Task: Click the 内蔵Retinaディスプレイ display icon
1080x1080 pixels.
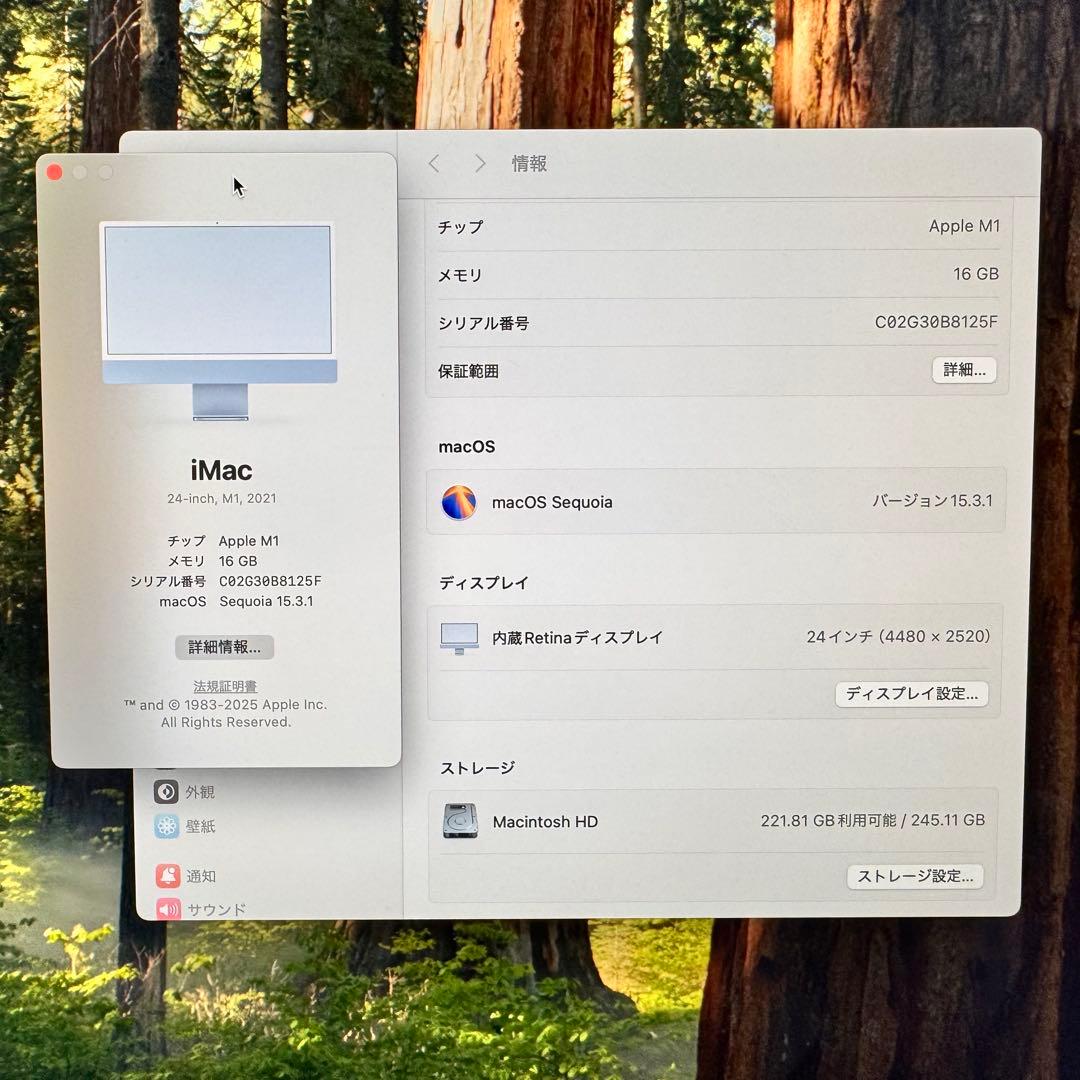Action: click(459, 637)
